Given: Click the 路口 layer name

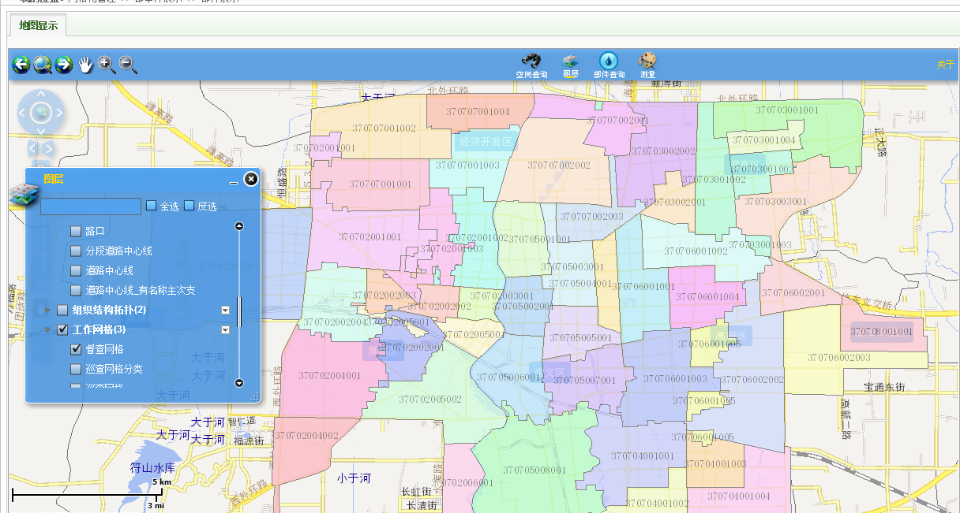Looking at the screenshot, I should pos(94,231).
